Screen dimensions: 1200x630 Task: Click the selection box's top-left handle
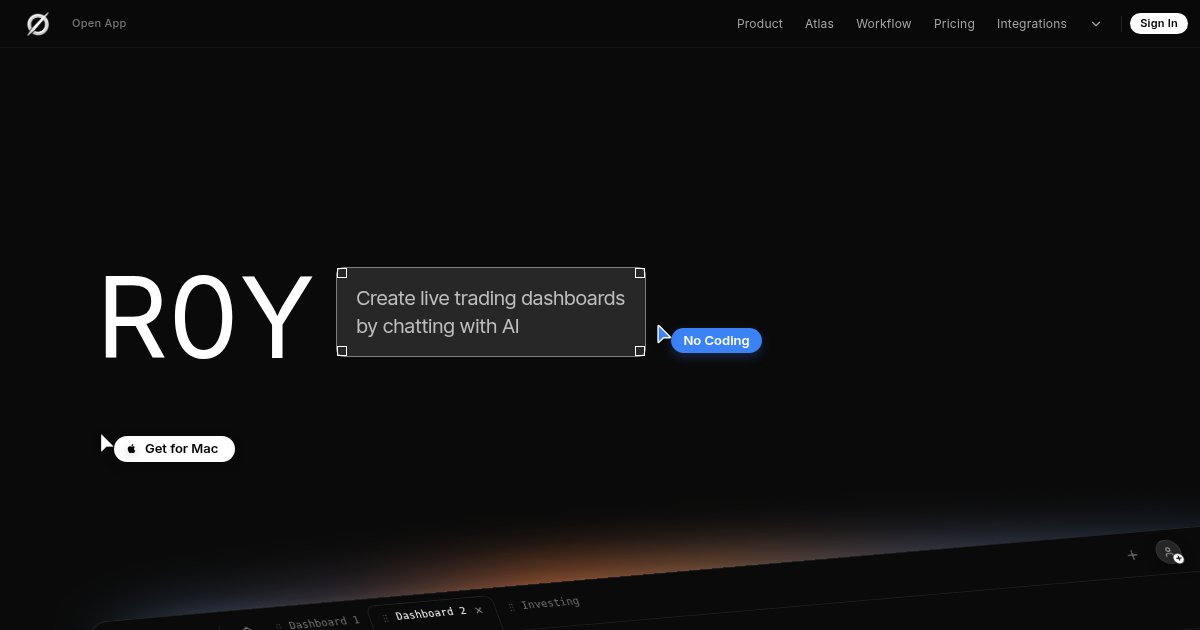342,273
